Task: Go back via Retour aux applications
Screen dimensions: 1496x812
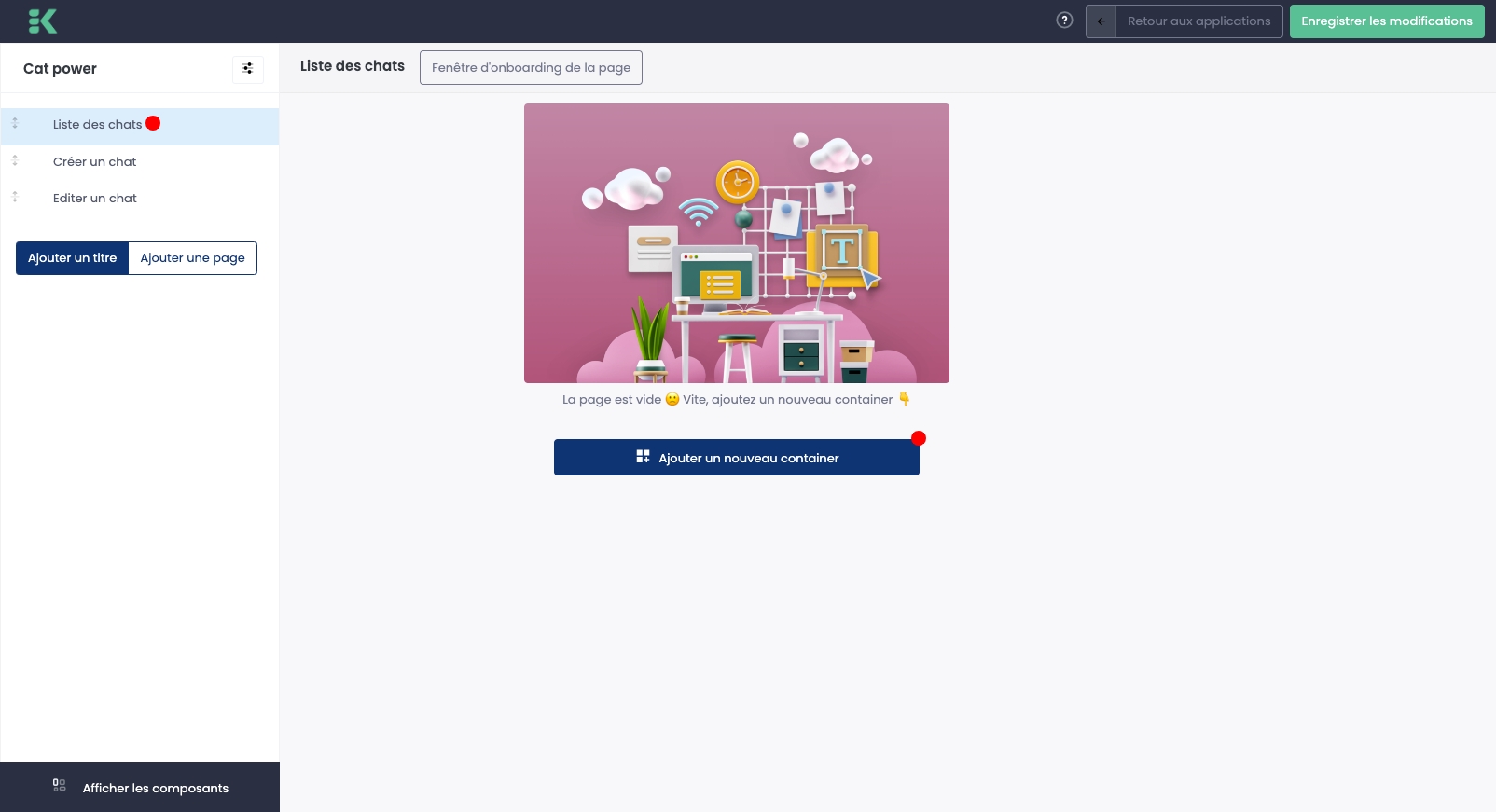Action: tap(1198, 21)
